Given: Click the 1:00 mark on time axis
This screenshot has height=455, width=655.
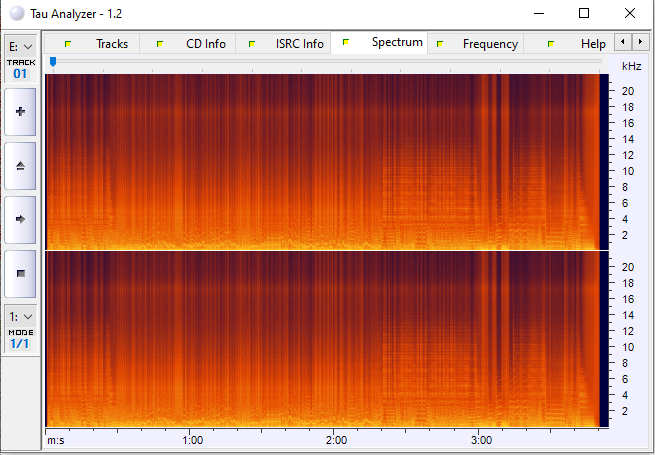Looking at the screenshot, I should (193, 440).
